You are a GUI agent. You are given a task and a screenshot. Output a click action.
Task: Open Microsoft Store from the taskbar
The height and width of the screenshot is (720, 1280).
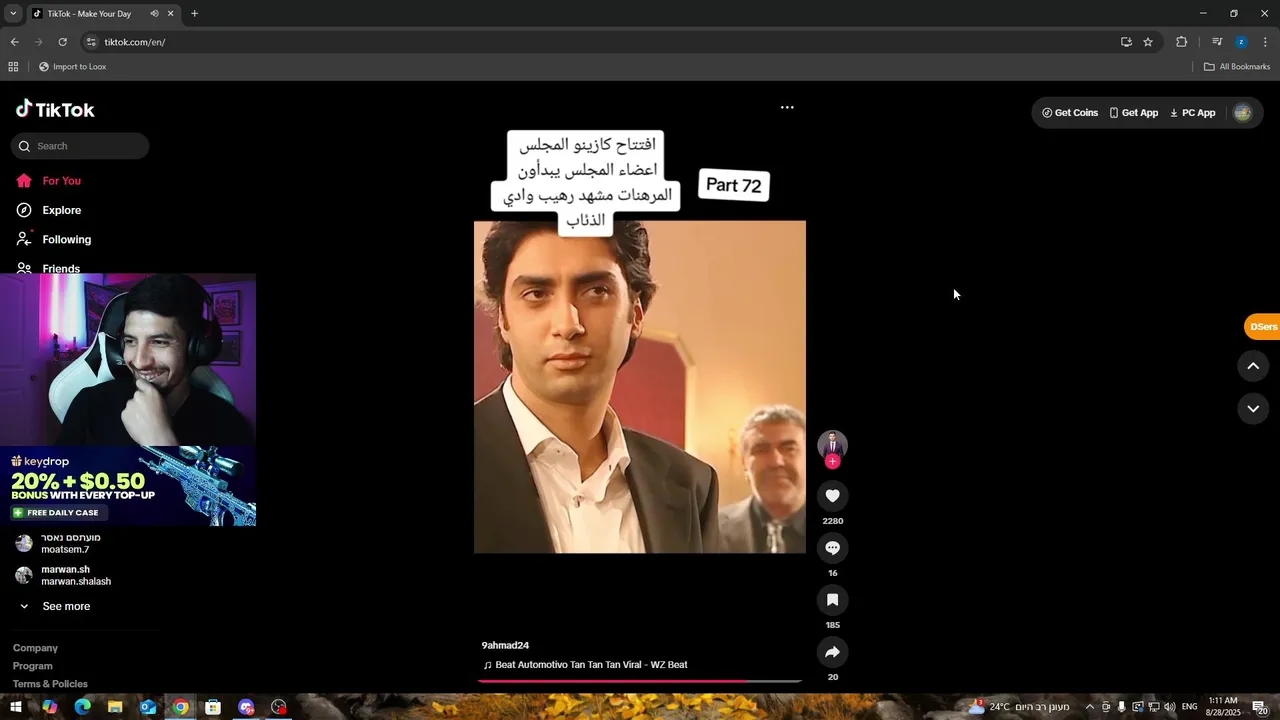pyautogui.click(x=213, y=707)
